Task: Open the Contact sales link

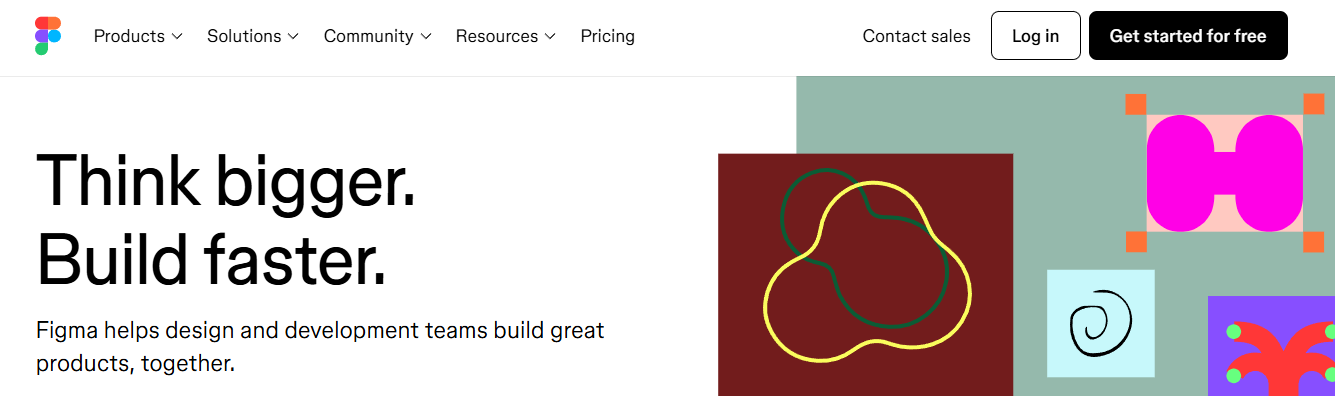Action: (916, 36)
